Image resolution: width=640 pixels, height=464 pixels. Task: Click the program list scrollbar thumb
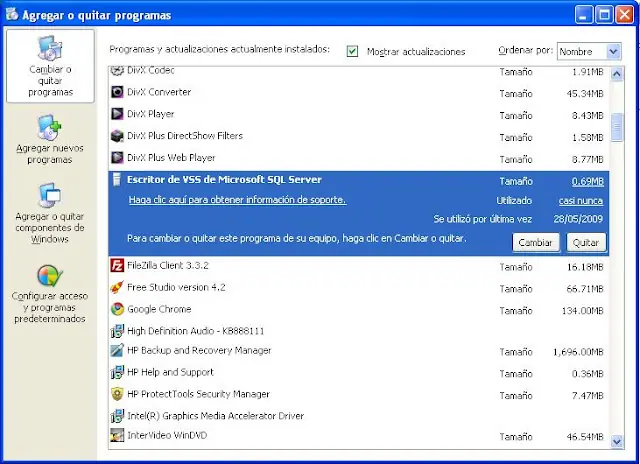[x=617, y=127]
